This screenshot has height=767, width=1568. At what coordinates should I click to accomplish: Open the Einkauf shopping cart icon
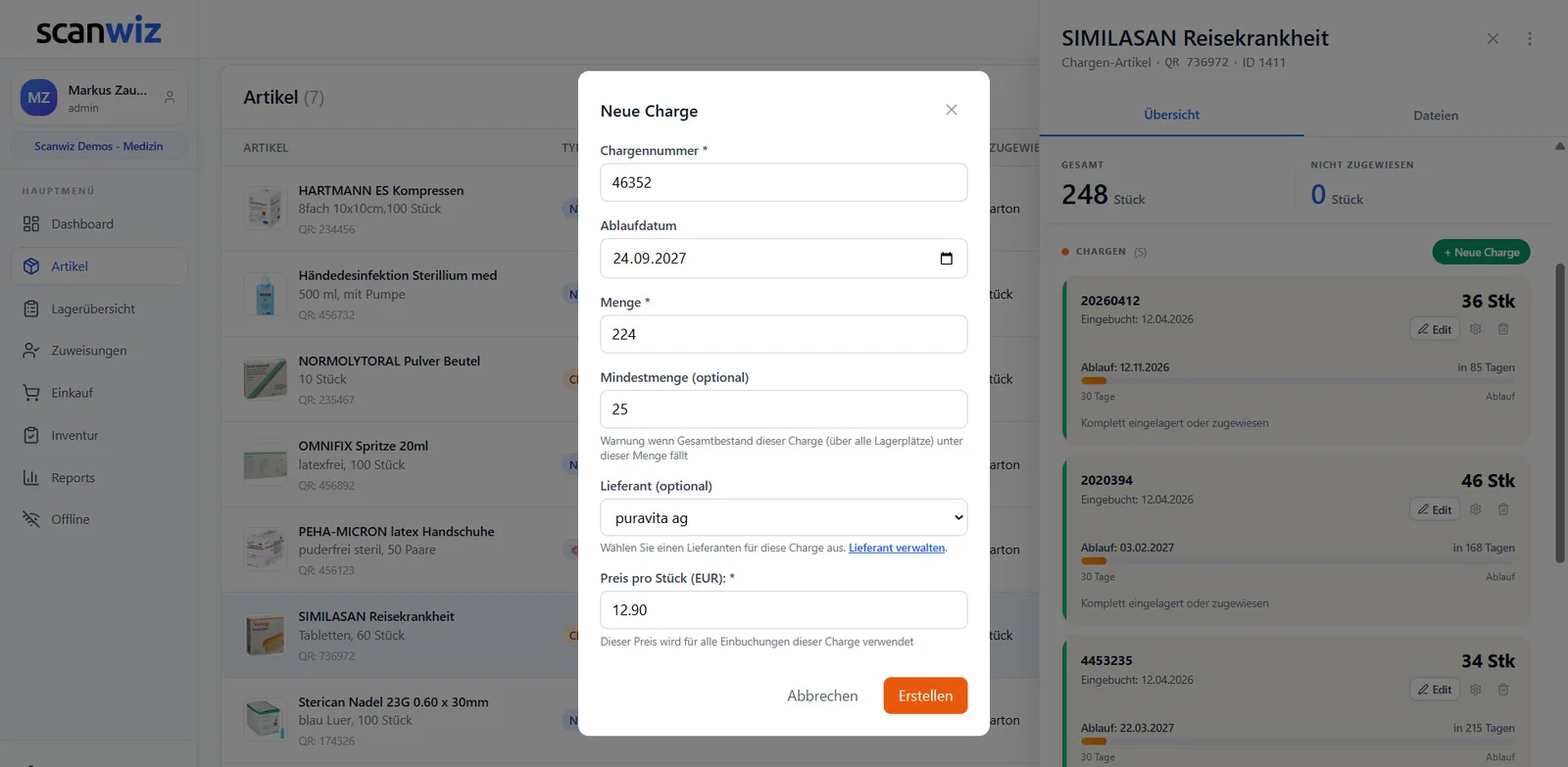[x=31, y=393]
